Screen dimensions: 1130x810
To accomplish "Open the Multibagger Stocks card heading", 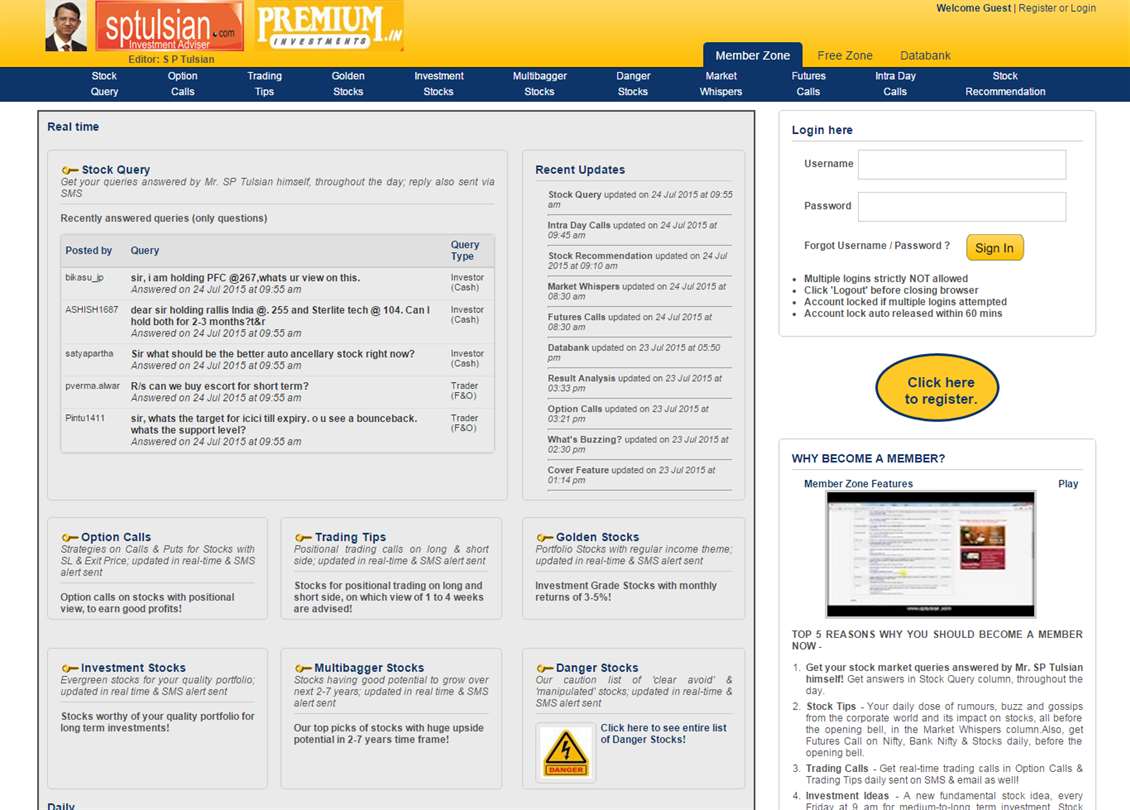I will [369, 669].
